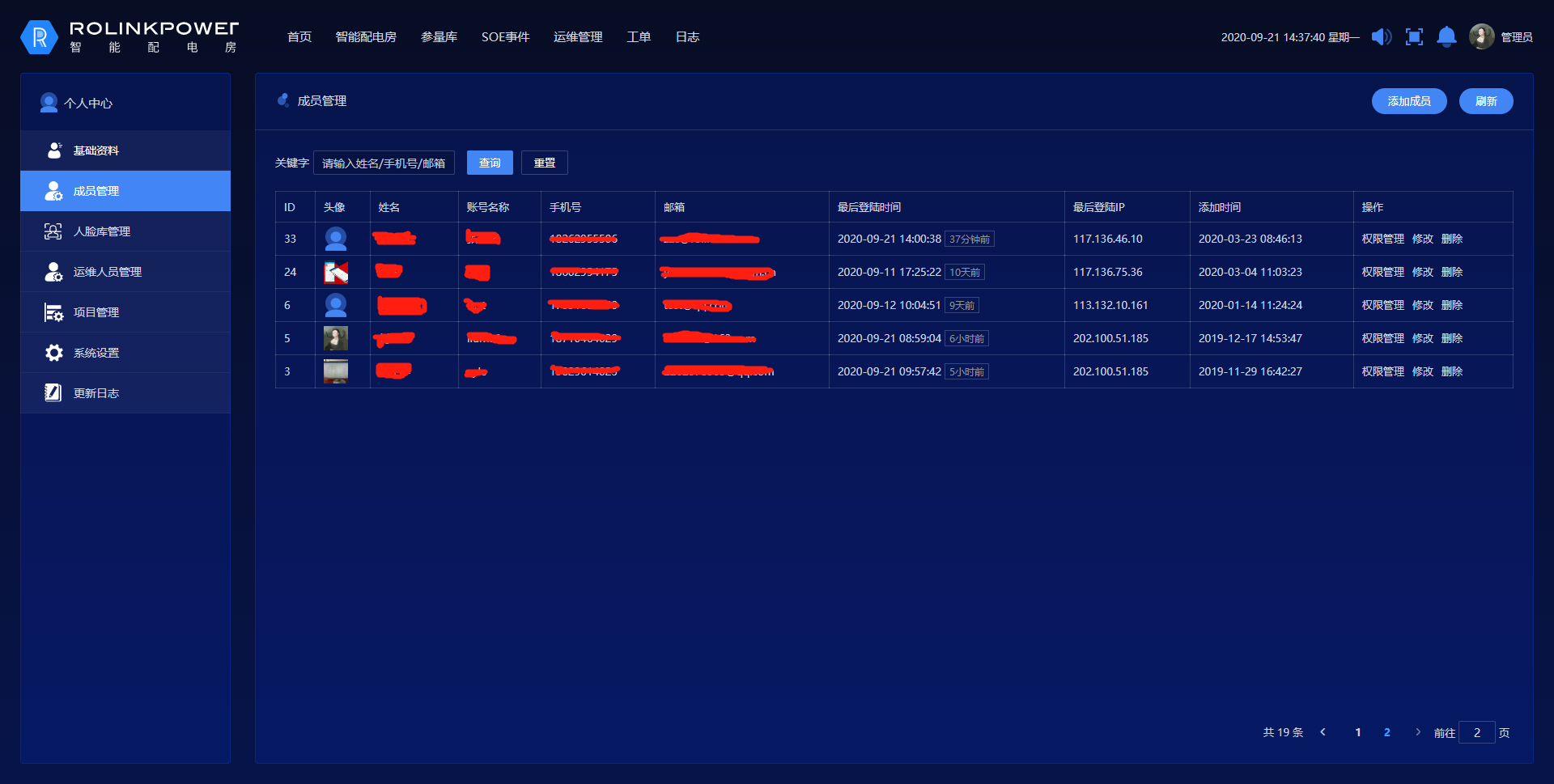Open the 工单 top menu
Viewport: 1554px width, 784px height.
639,37
